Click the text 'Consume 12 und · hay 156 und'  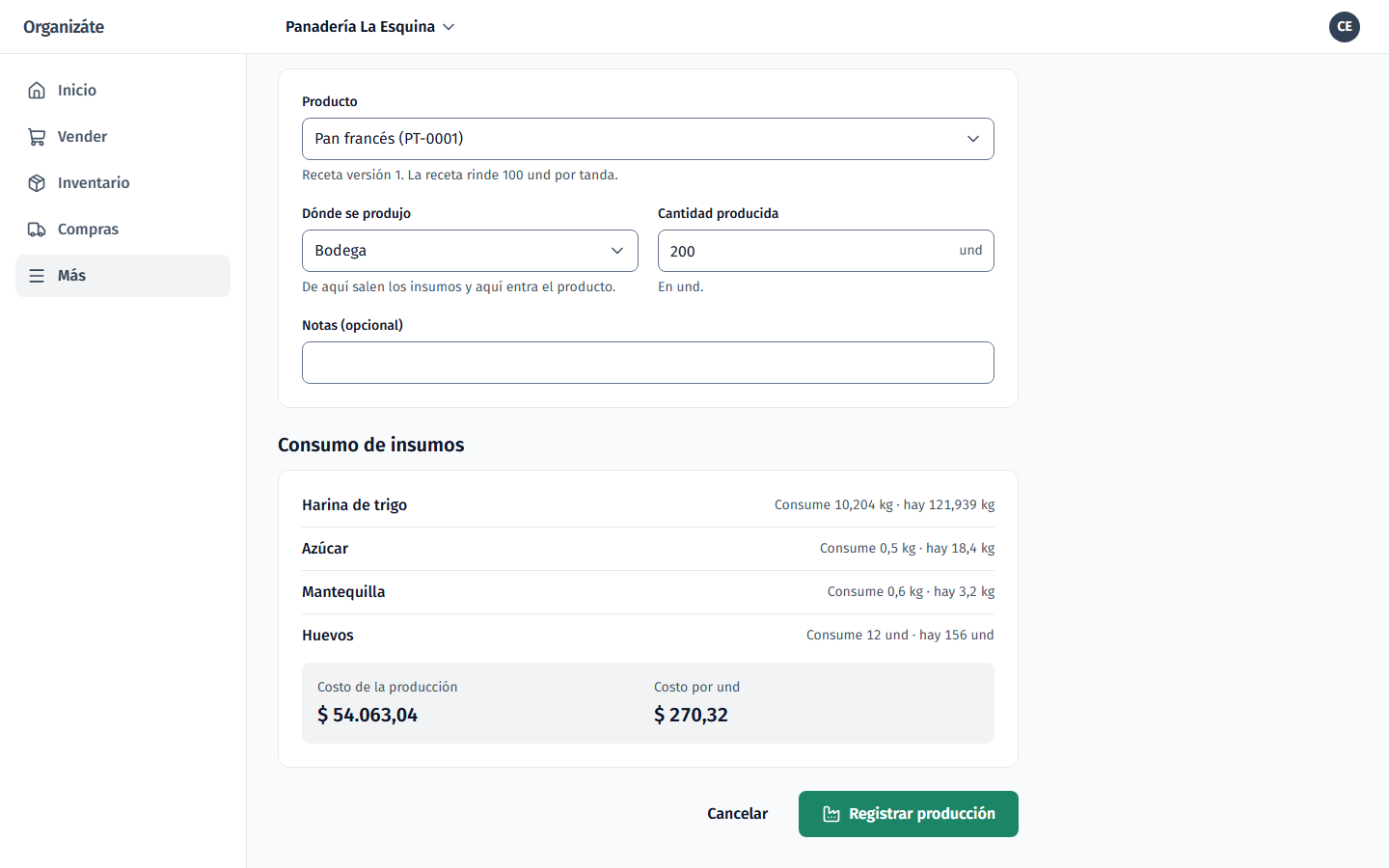(x=901, y=636)
